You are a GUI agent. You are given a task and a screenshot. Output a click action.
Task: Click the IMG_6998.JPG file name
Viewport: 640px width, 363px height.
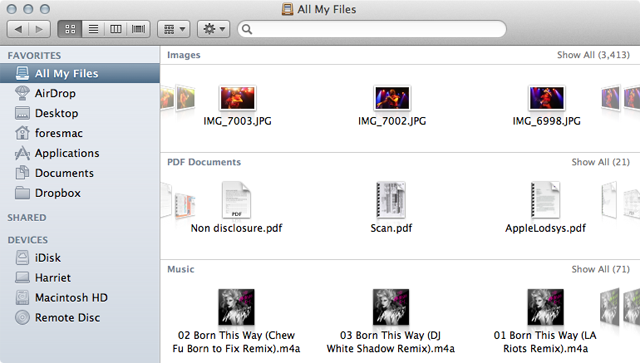coord(547,121)
